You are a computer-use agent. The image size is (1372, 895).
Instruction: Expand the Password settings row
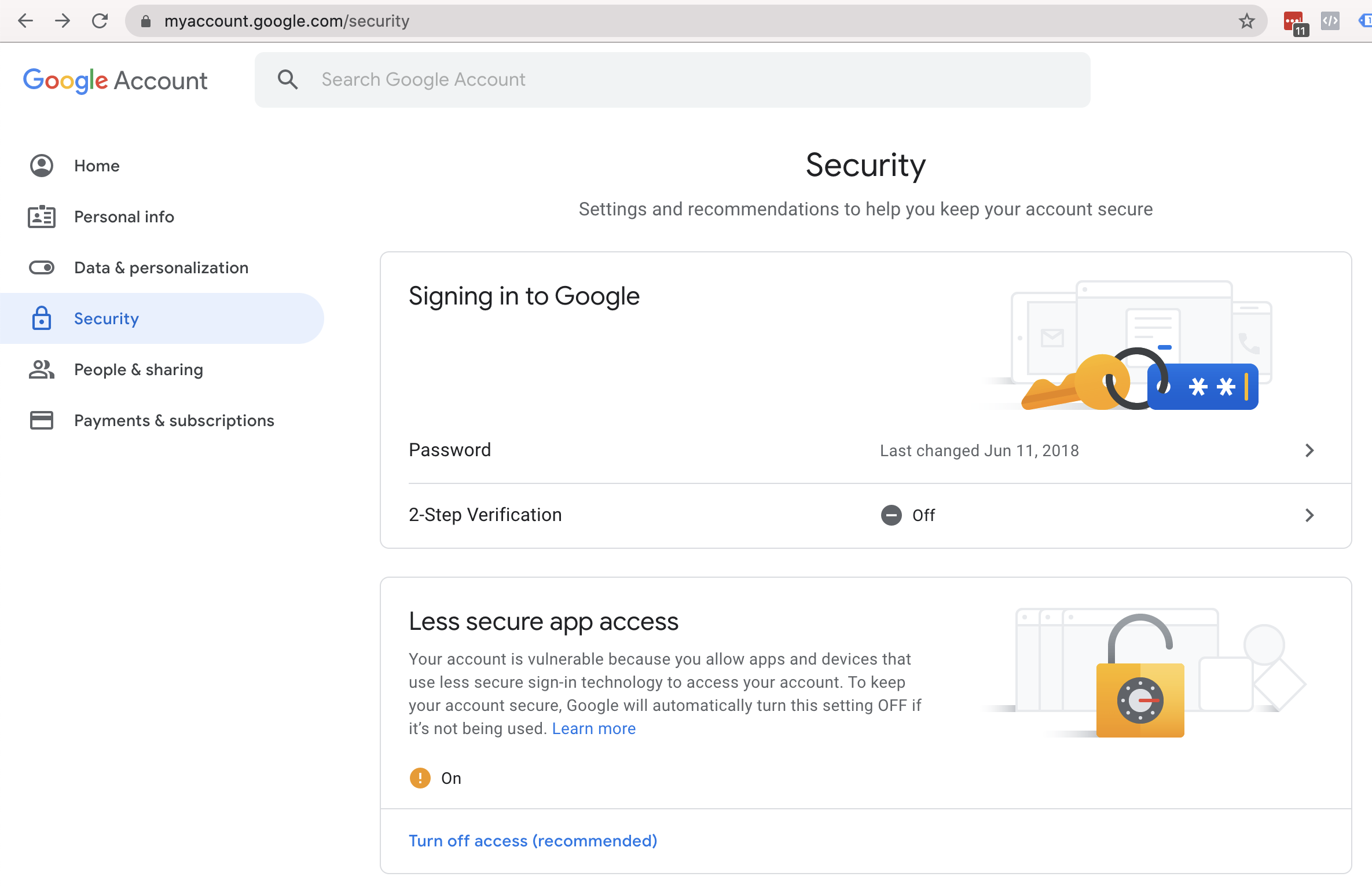click(1312, 450)
